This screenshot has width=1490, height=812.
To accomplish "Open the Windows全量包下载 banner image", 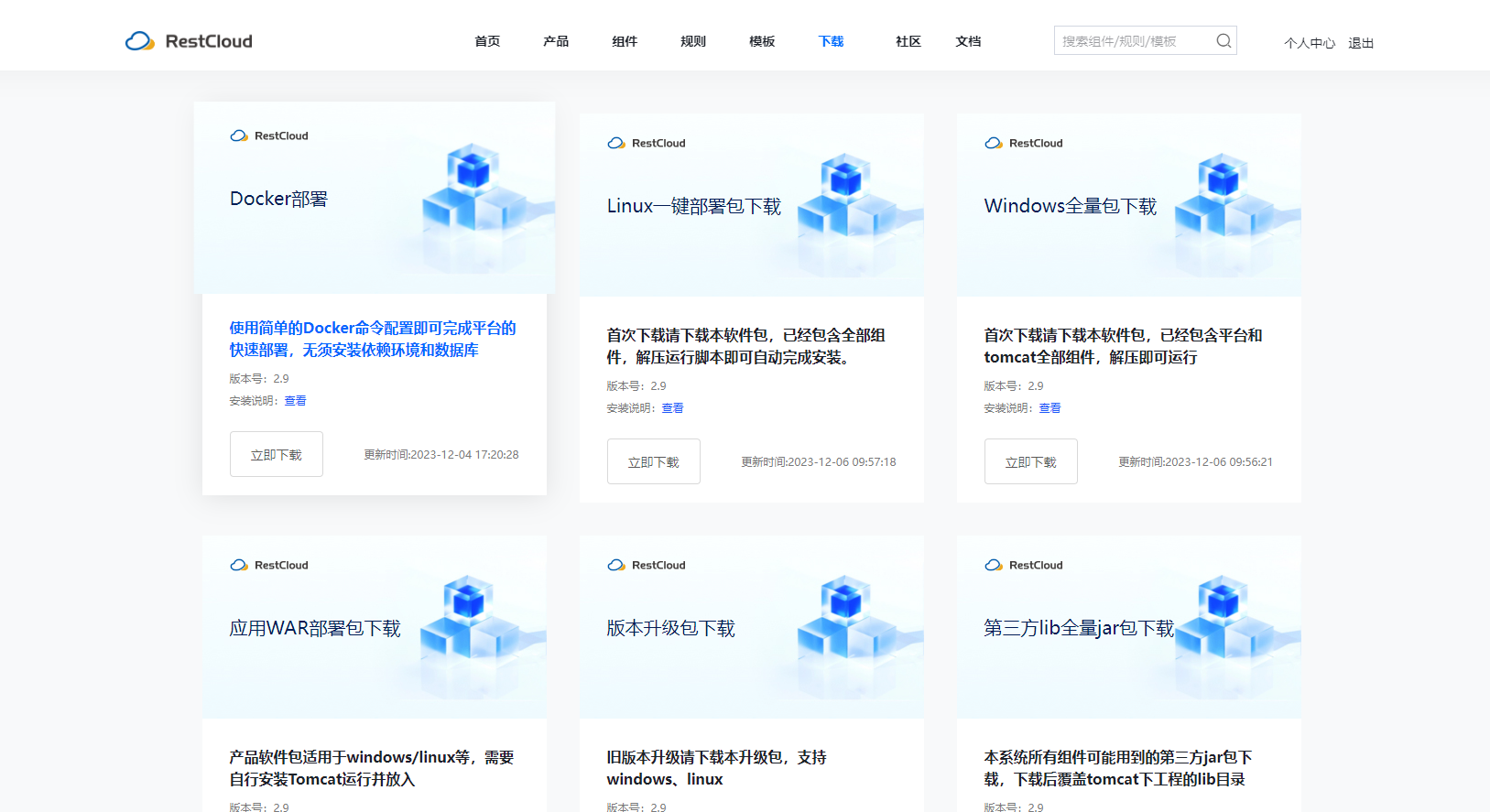I will [1129, 205].
